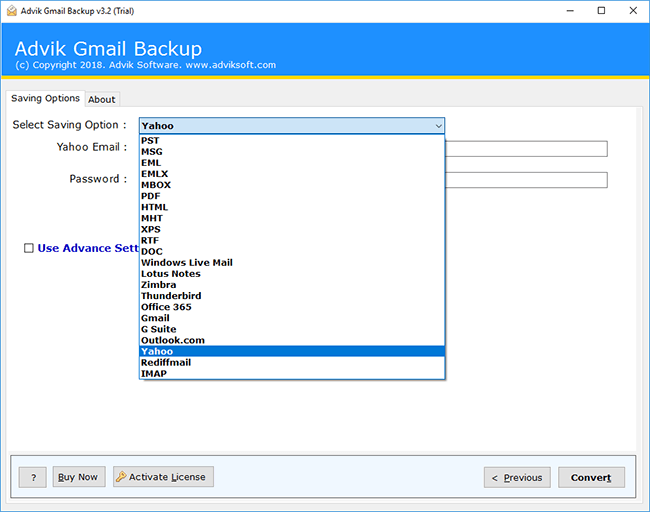Screen dimensions: 650x512
Task: Open Activate License dialog
Action: 163,477
